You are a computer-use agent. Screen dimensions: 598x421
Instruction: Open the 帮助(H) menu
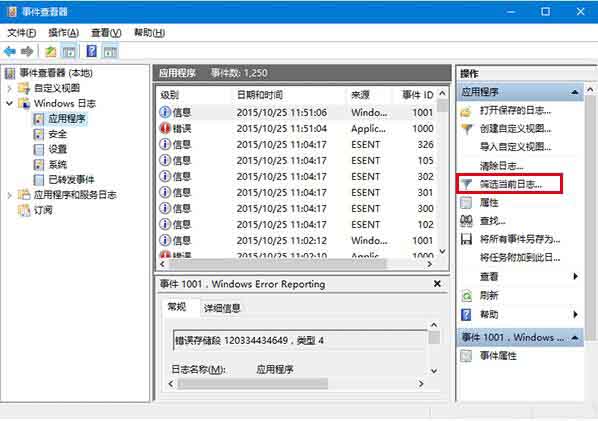(x=150, y=33)
